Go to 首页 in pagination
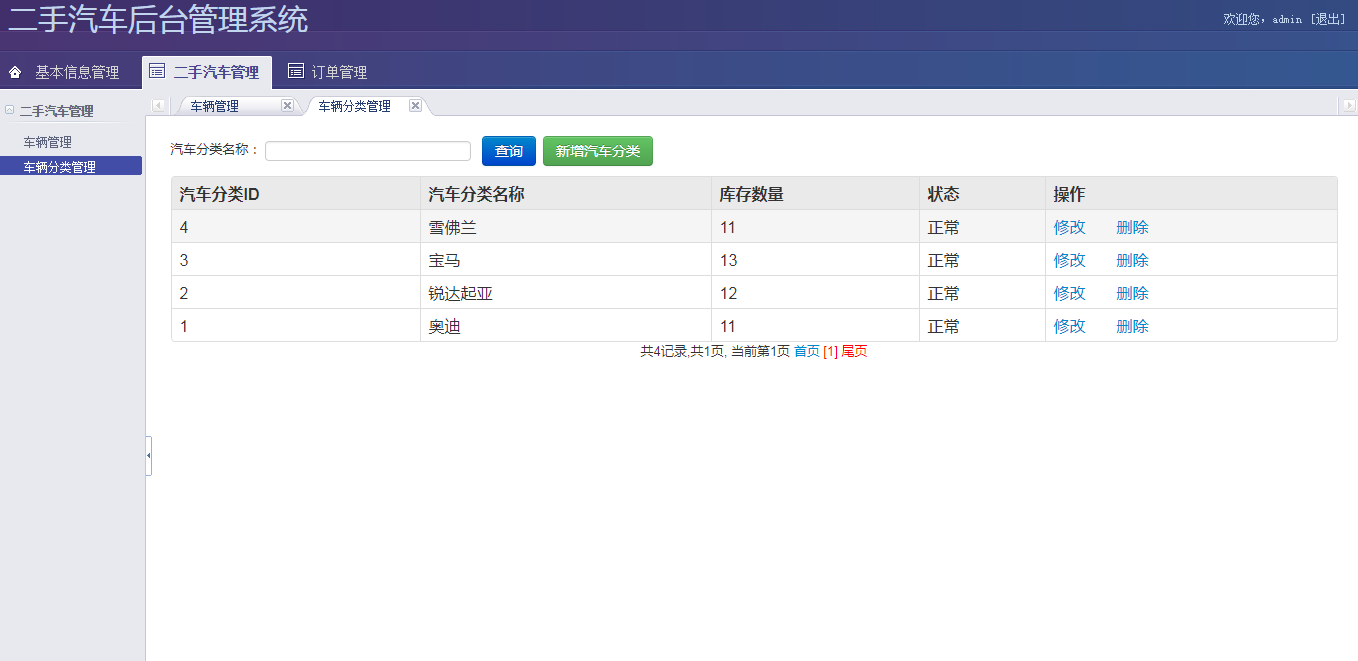The width and height of the screenshot is (1358, 661). [x=806, y=351]
